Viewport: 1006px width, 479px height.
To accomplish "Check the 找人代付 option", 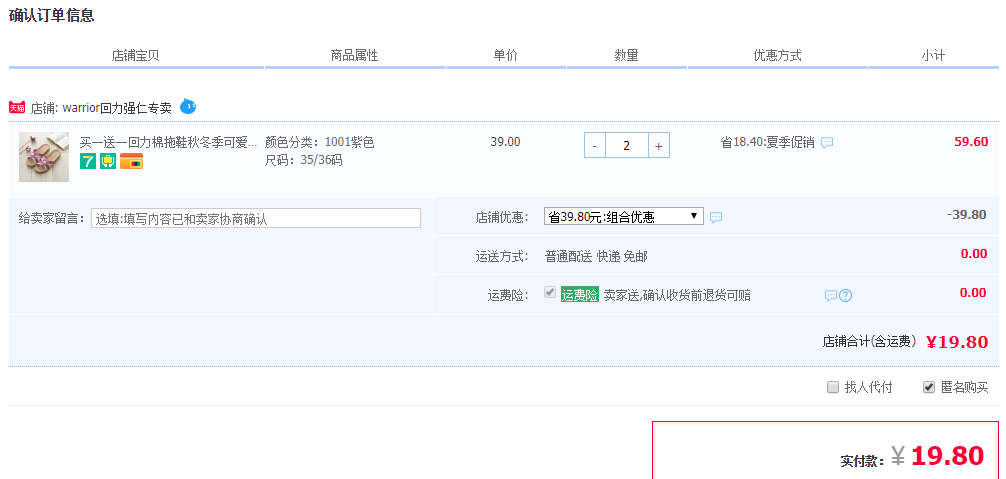I will [833, 387].
